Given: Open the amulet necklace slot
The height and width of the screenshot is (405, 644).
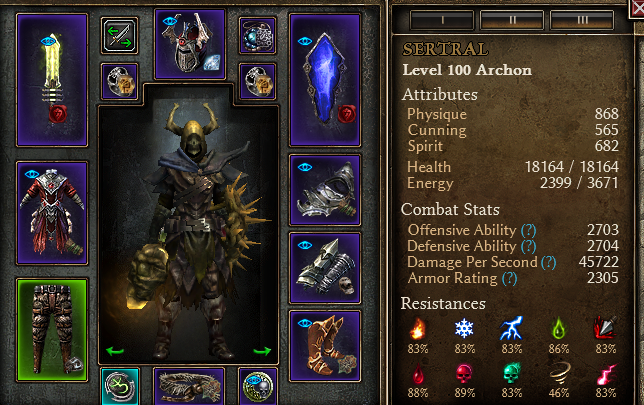Looking at the screenshot, I should tap(258, 36).
